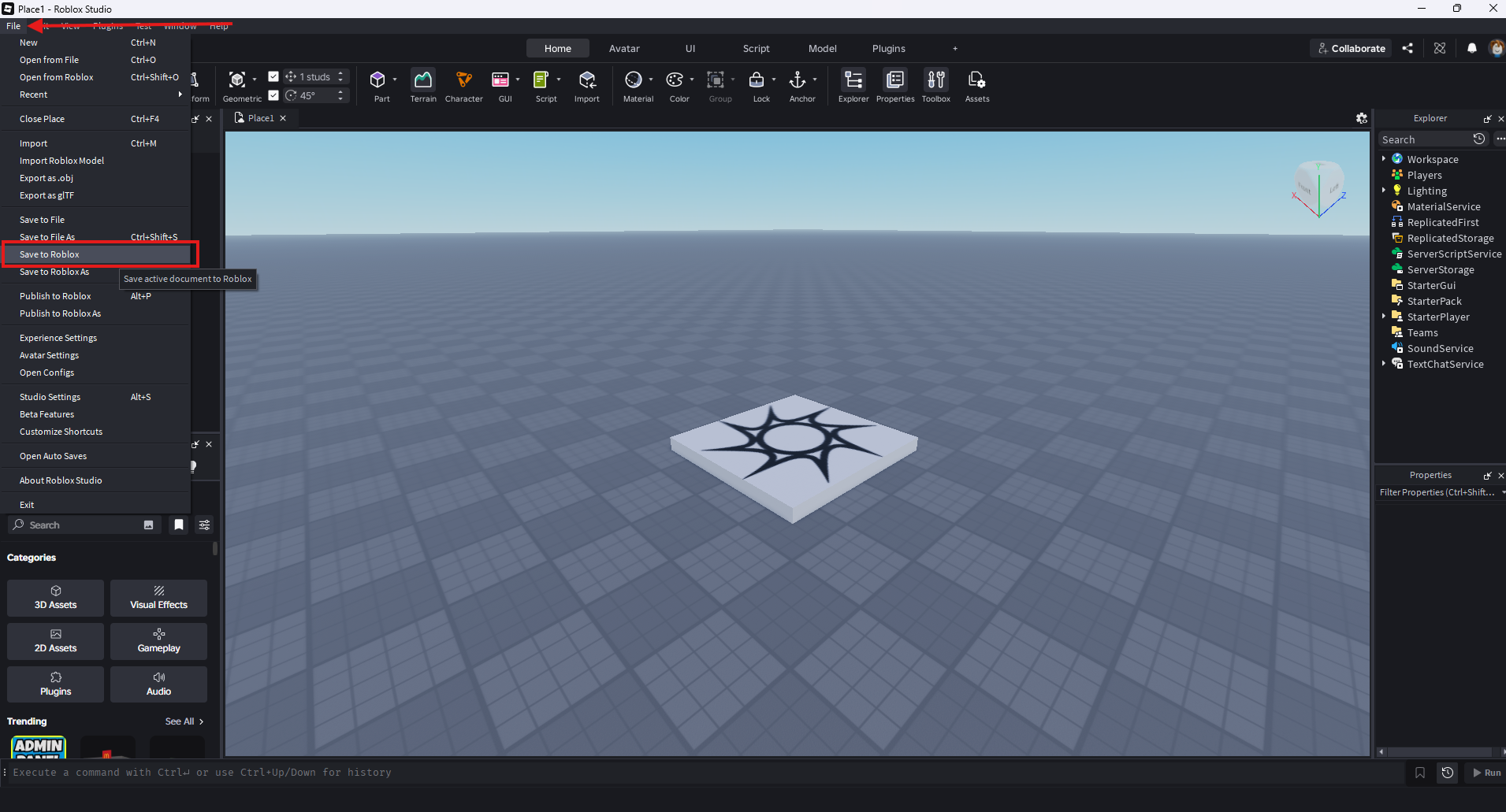Click the Import 3D icon in the toolbar

tap(587, 80)
